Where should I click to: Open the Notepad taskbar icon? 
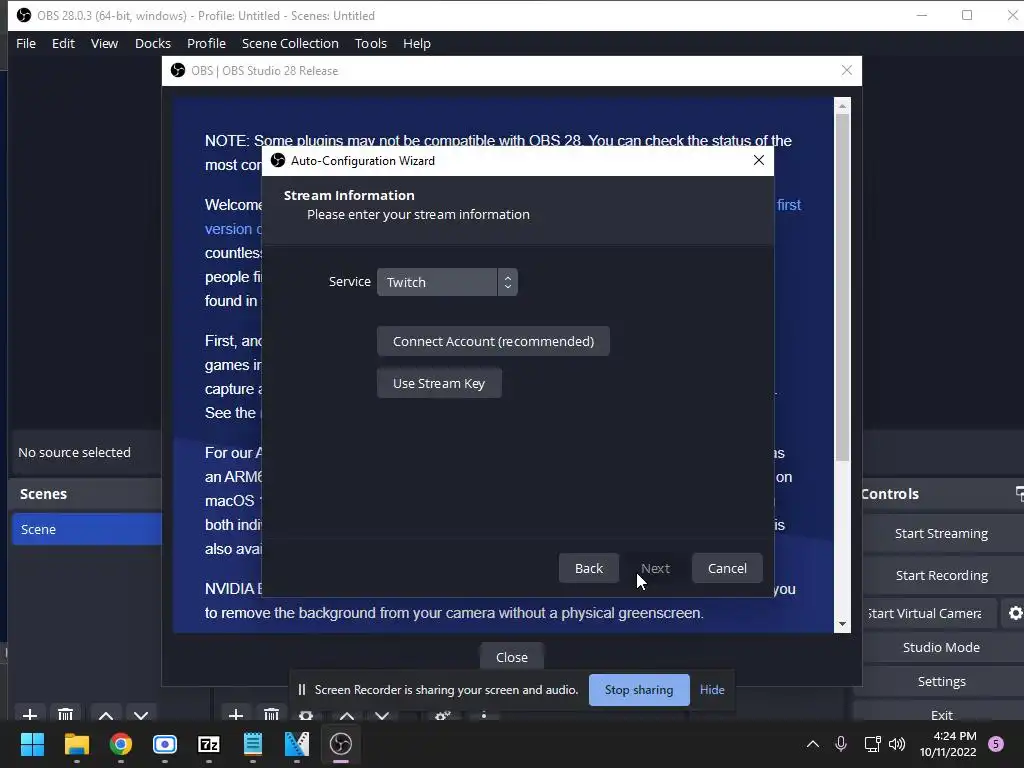[x=253, y=744]
